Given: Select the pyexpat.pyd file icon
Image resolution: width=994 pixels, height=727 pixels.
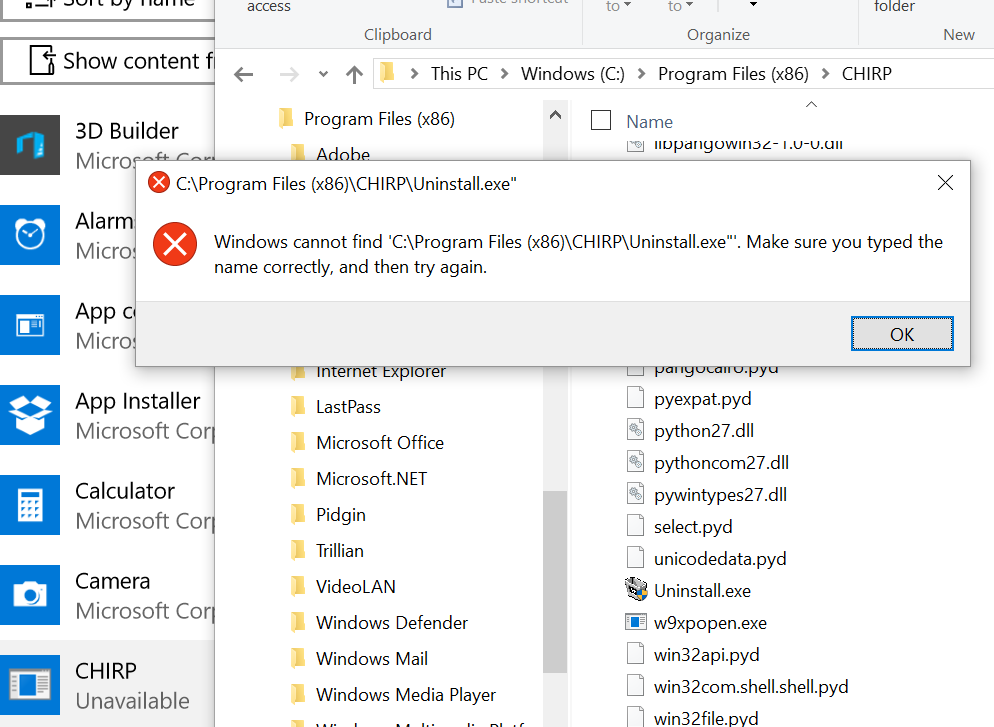Looking at the screenshot, I should pyautogui.click(x=635, y=398).
